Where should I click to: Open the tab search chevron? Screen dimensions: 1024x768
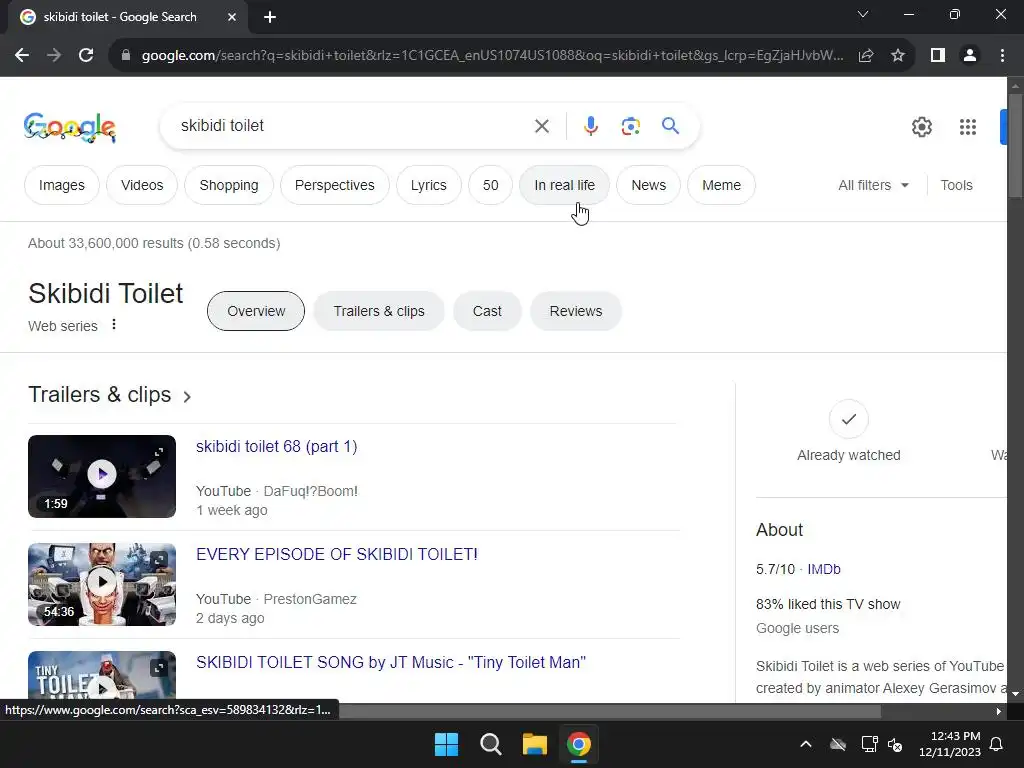click(x=863, y=14)
